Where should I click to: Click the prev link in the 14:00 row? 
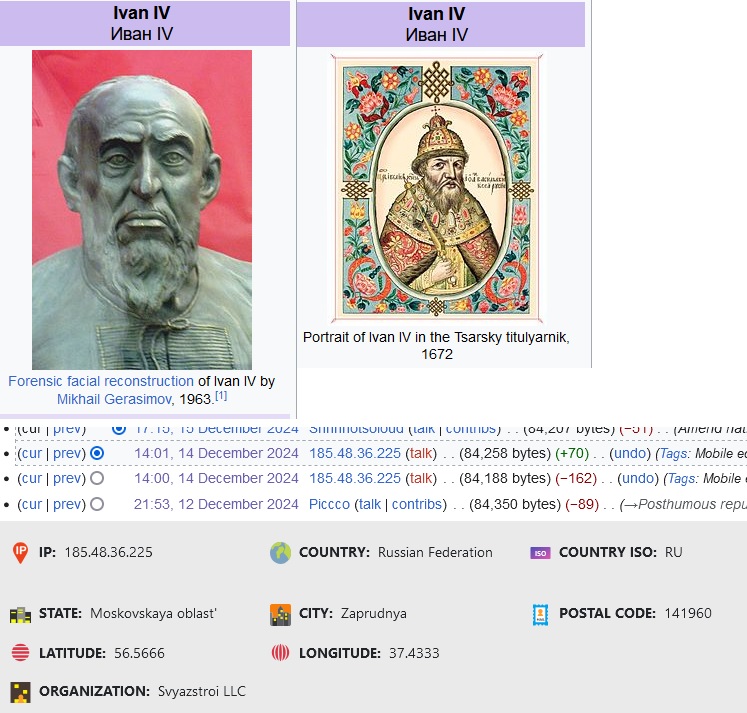coord(67,478)
